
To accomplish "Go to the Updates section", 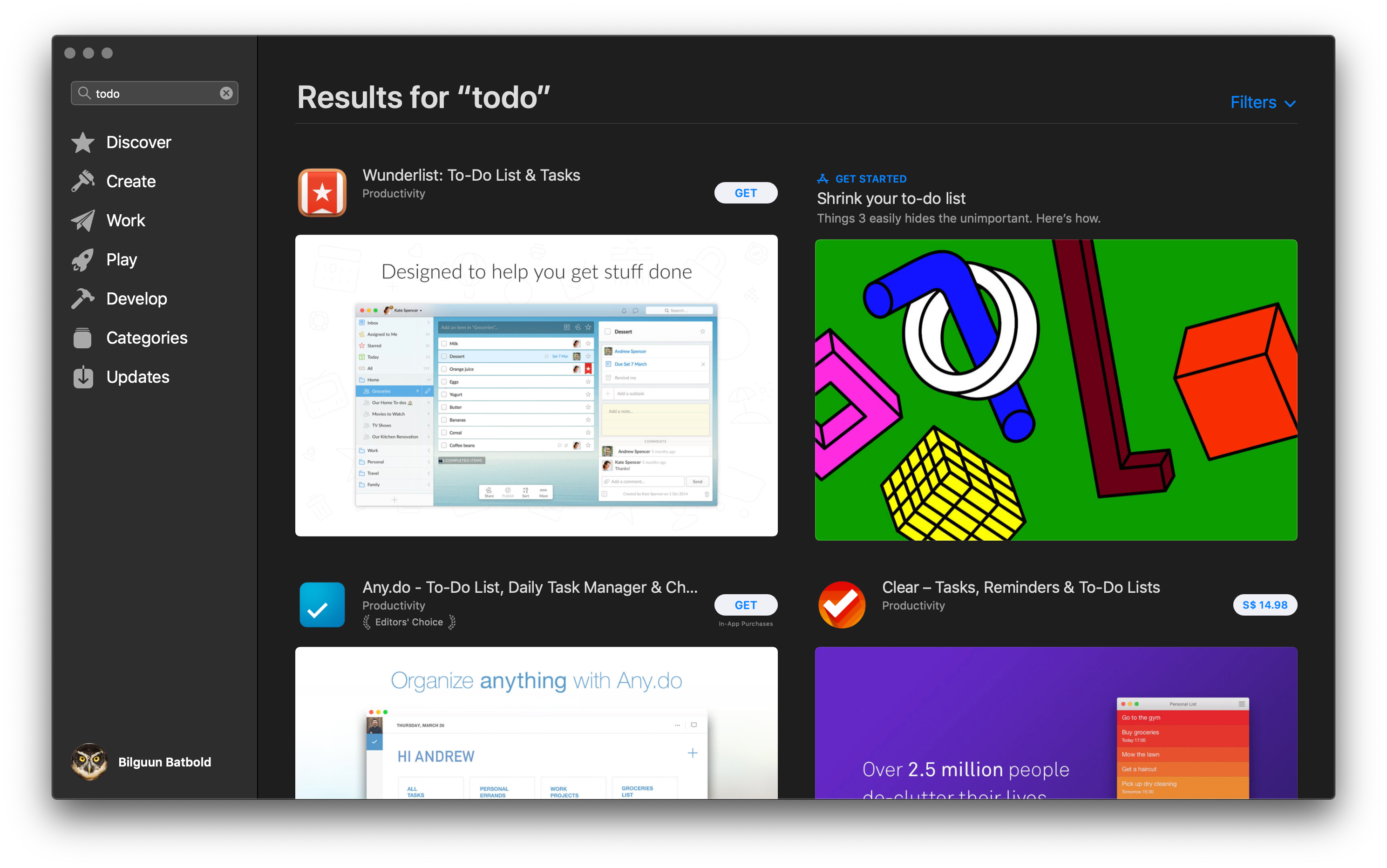I will (138, 377).
